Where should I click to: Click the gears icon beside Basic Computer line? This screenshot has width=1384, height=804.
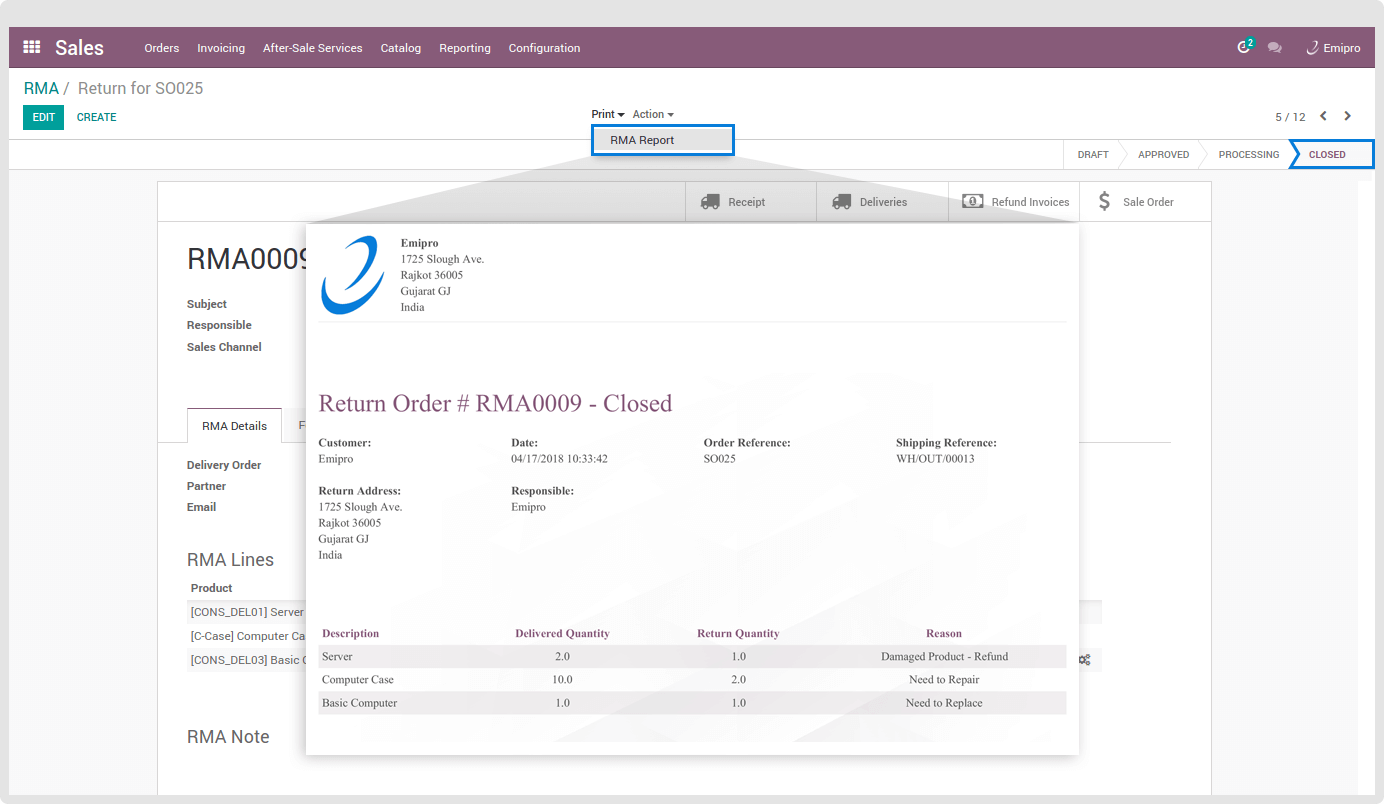(x=1085, y=660)
